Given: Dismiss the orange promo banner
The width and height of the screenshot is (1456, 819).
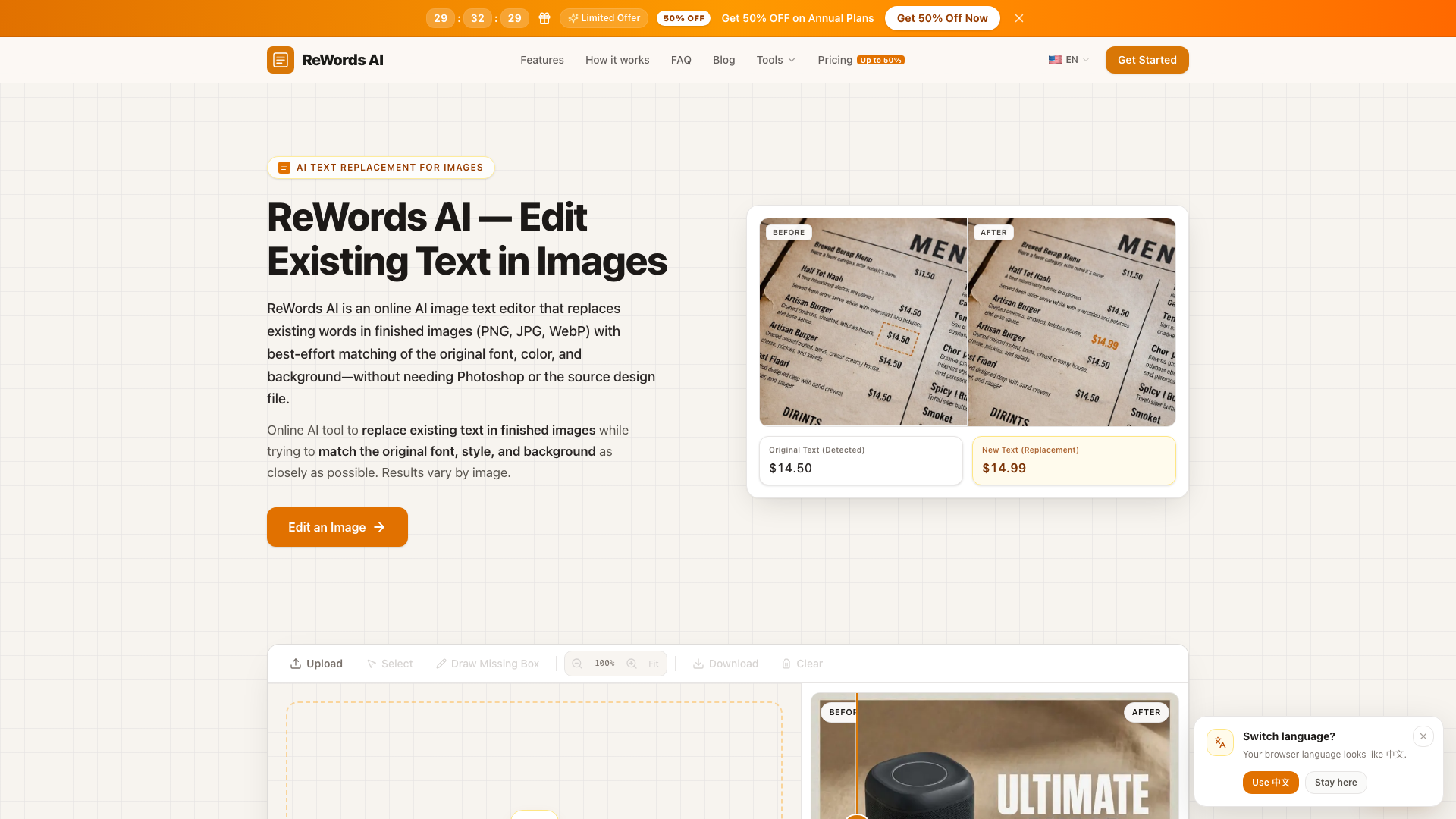Looking at the screenshot, I should point(1019,18).
